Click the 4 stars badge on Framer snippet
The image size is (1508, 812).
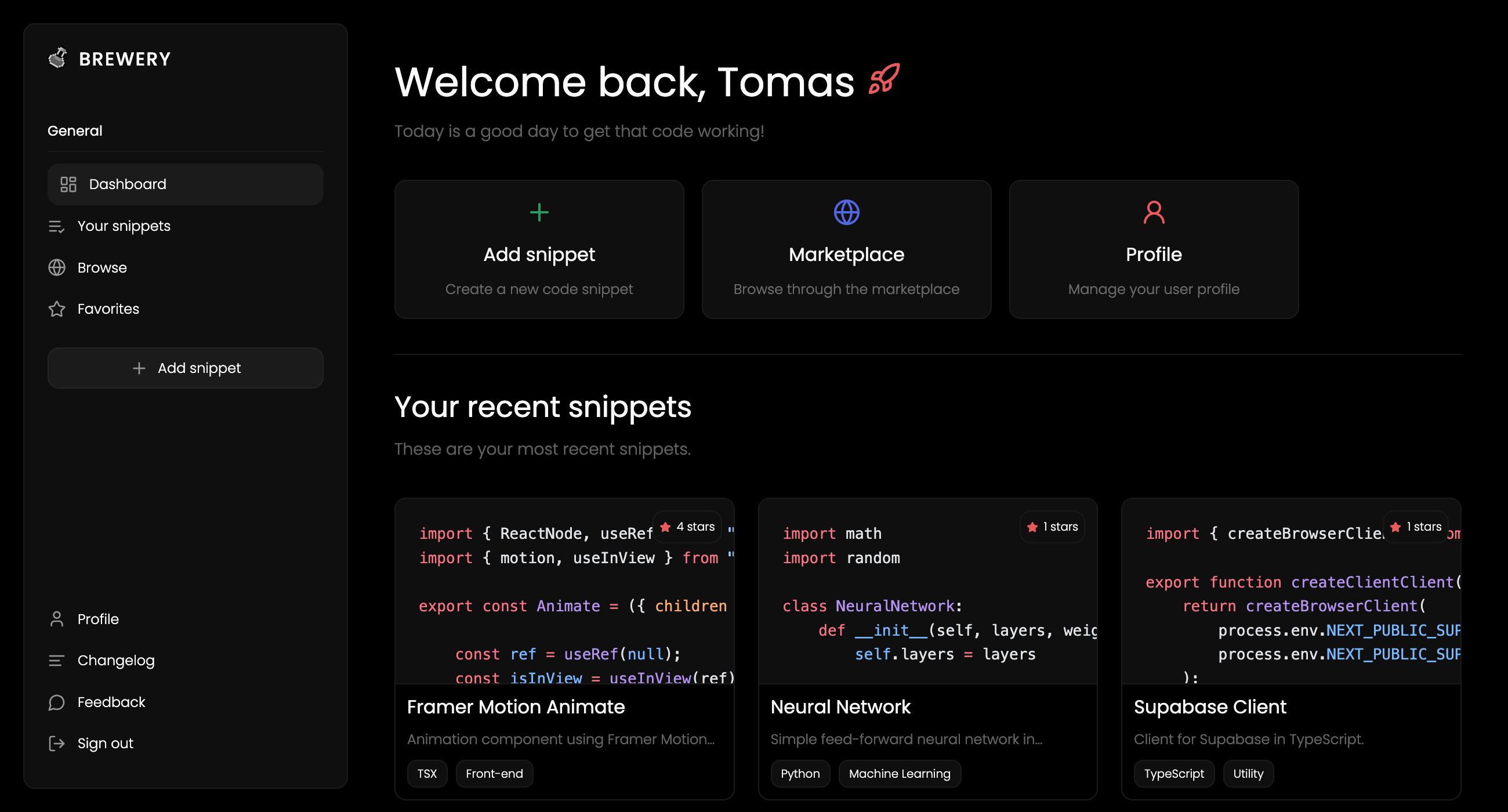point(687,527)
